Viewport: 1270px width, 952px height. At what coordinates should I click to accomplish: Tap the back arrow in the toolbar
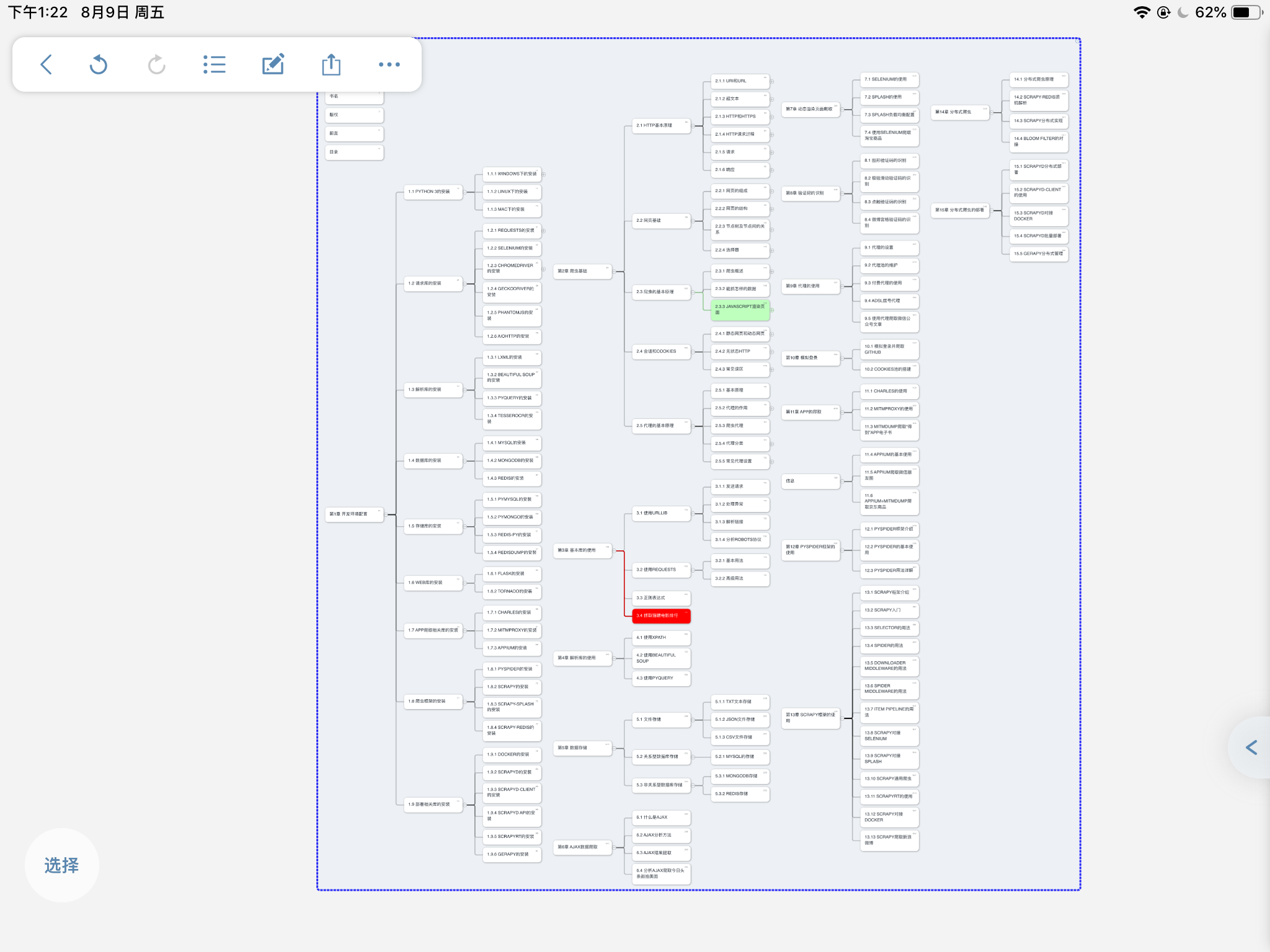tap(46, 64)
